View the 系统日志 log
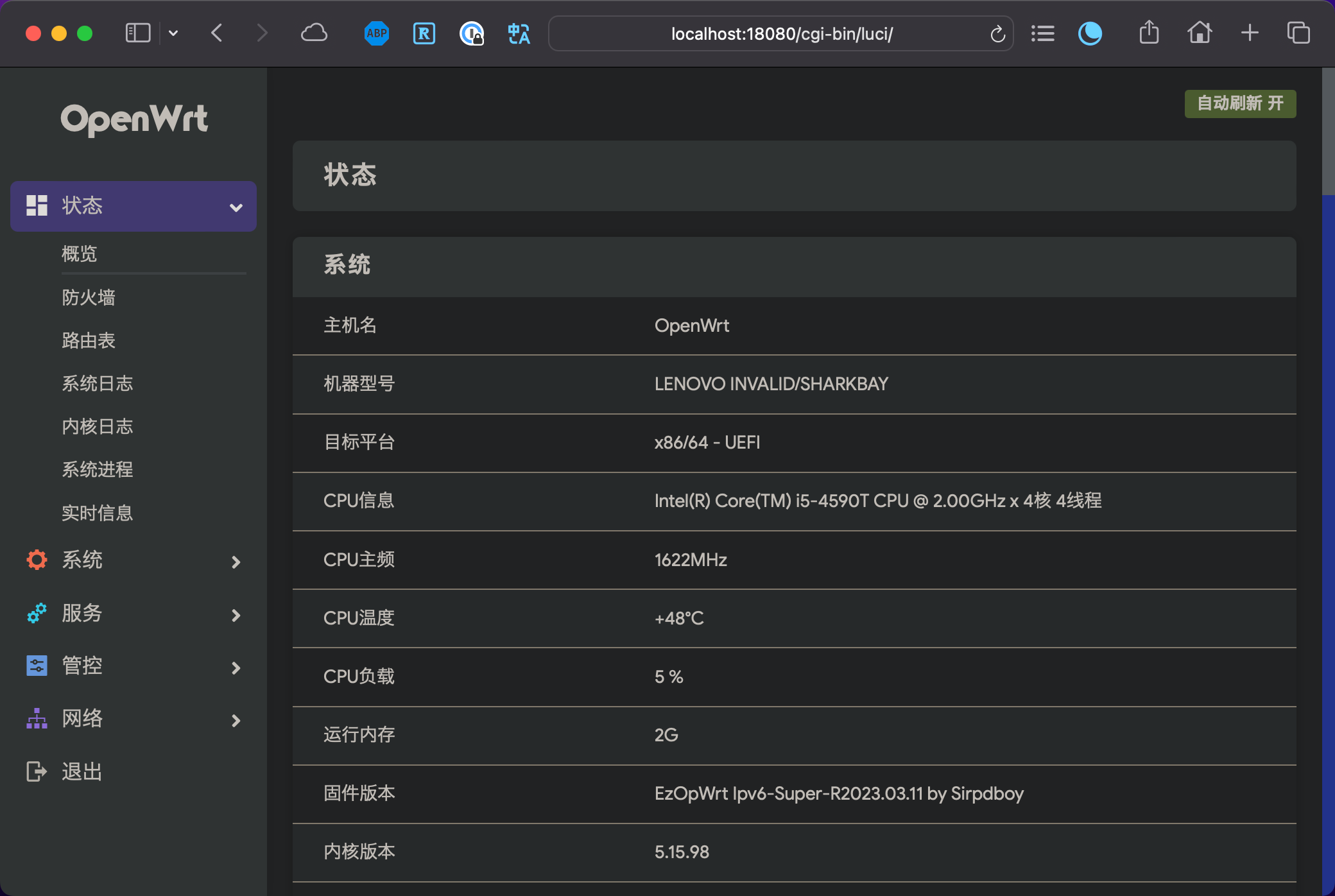 [x=98, y=383]
